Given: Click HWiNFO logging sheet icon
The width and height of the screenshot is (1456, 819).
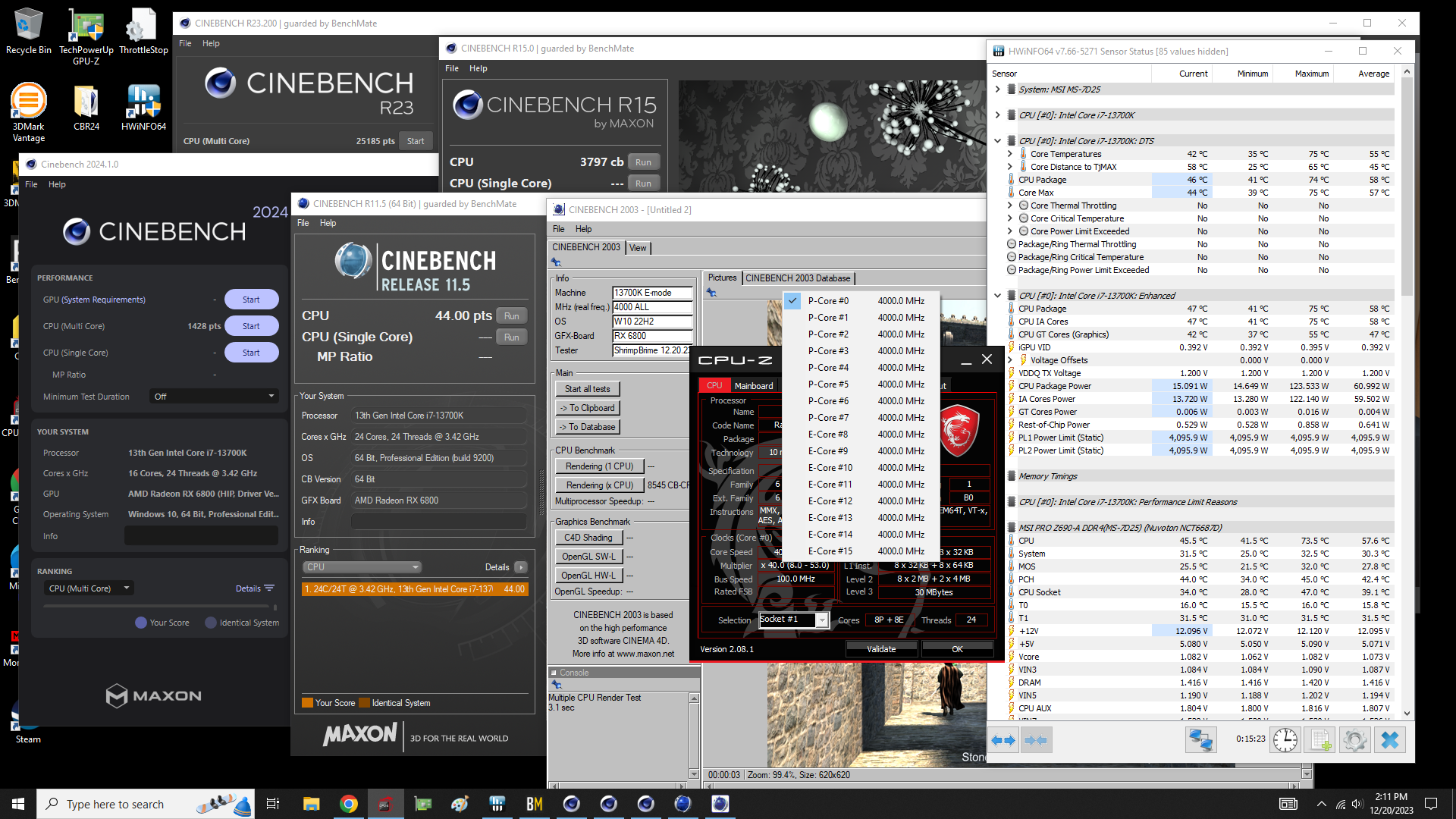Looking at the screenshot, I should [1320, 740].
